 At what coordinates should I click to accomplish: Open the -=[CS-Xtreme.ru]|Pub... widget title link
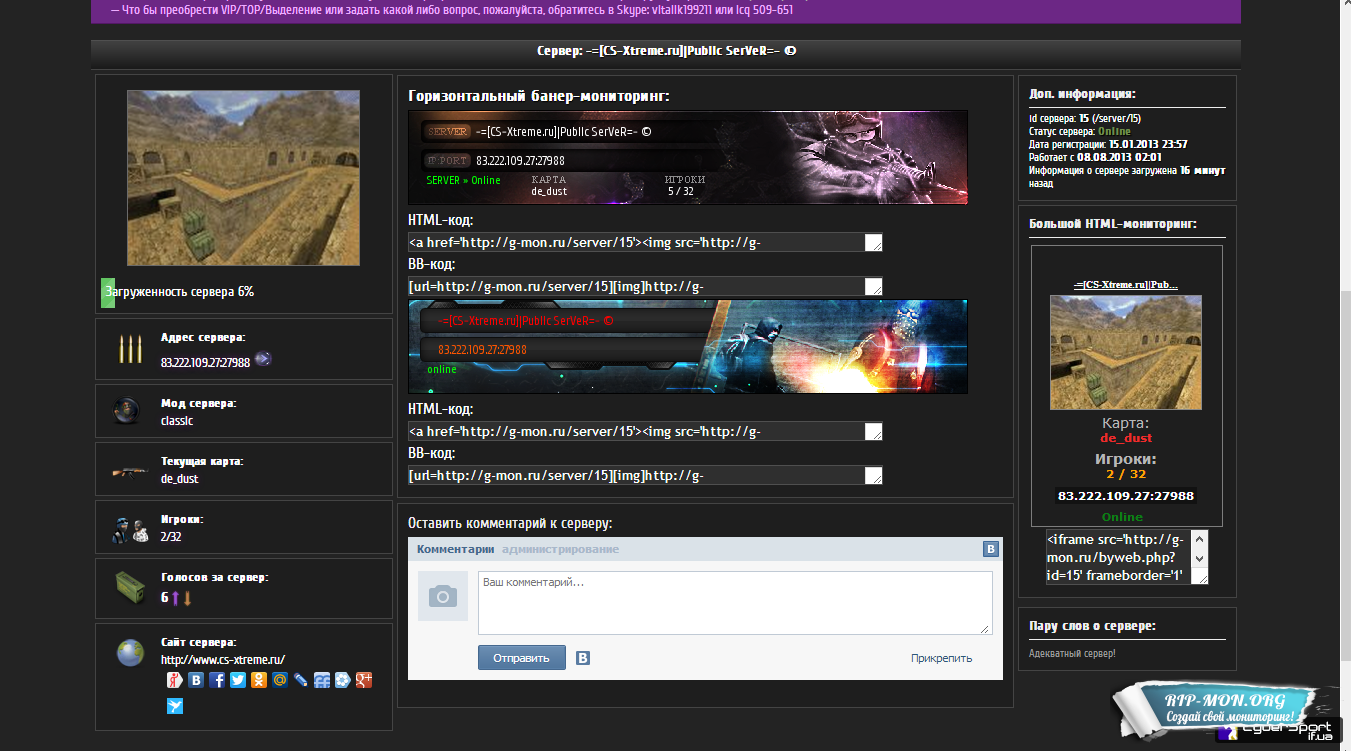[1126, 285]
